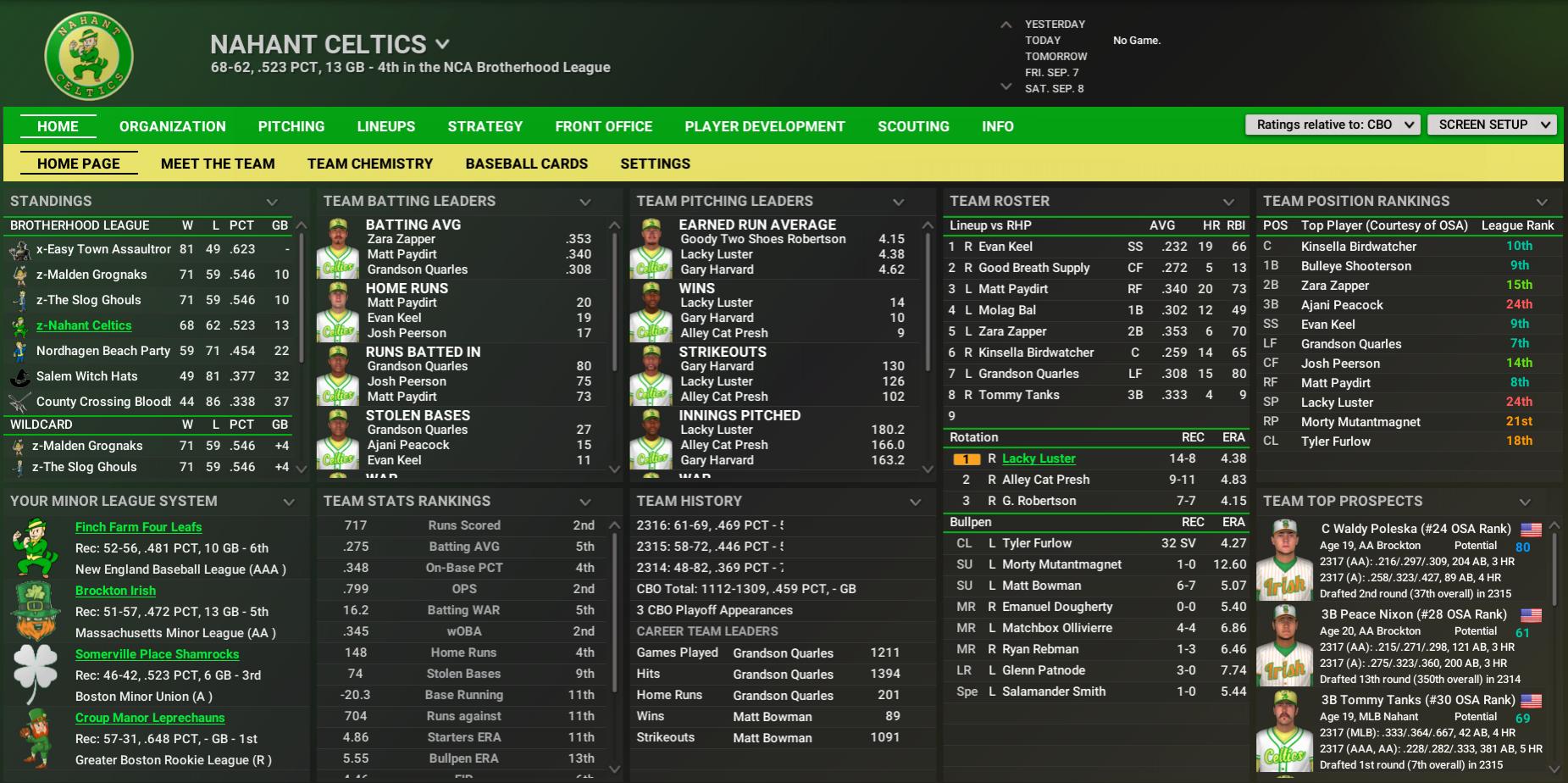Click the Innings Pitched leader photo

[651, 439]
